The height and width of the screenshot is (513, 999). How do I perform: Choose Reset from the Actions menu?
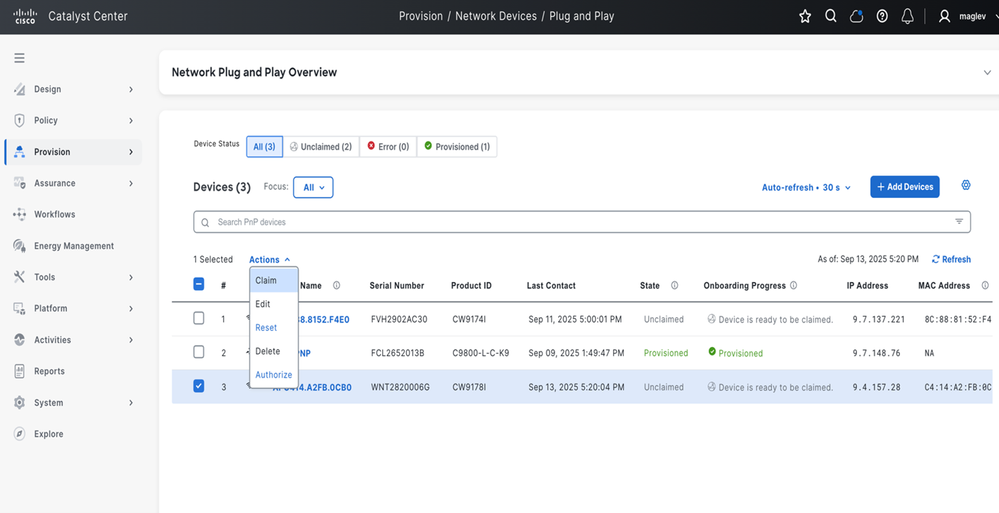point(274,328)
